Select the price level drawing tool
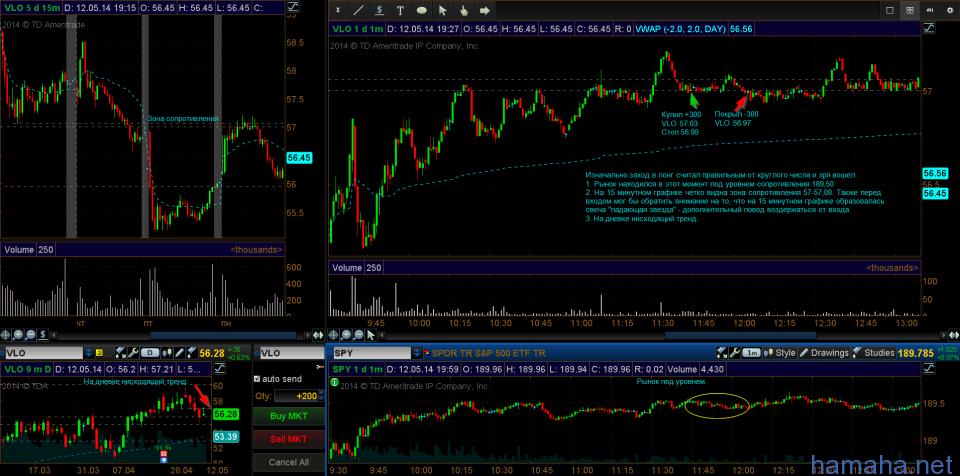 pyautogui.click(x=380, y=10)
